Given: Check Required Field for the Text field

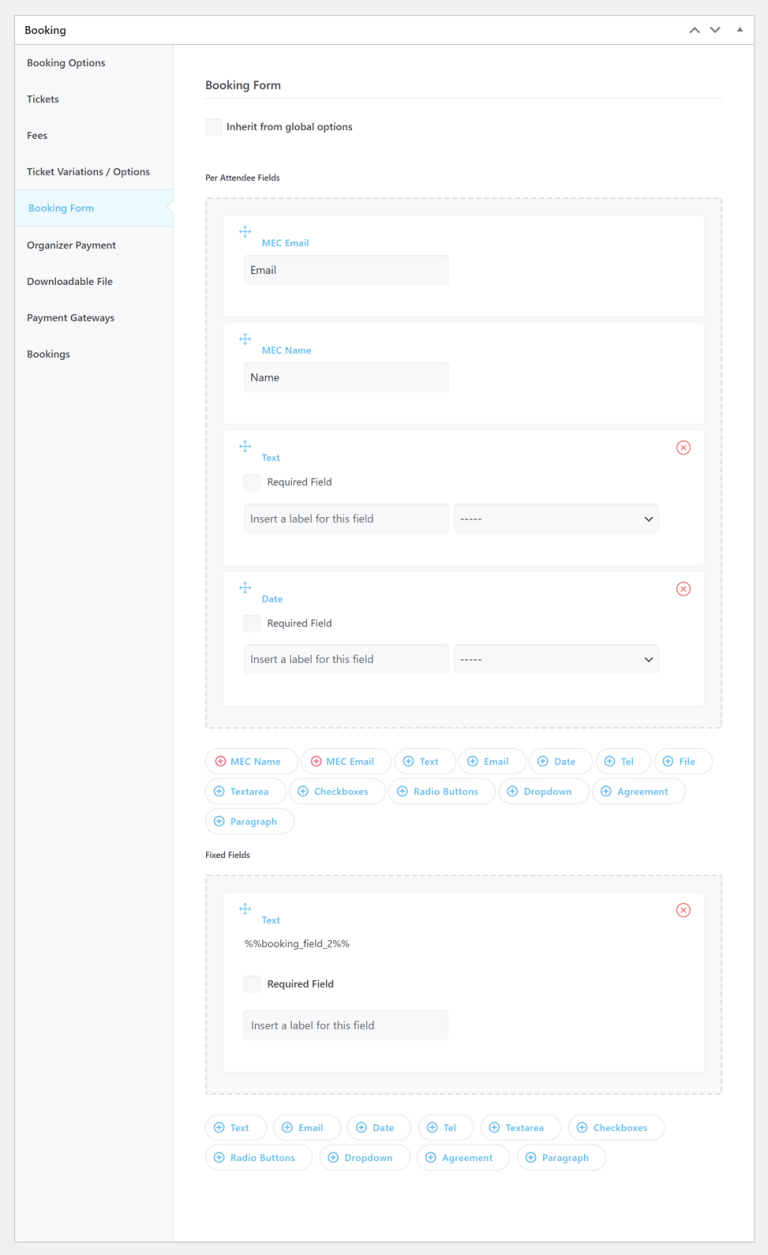Looking at the screenshot, I should tap(252, 482).
